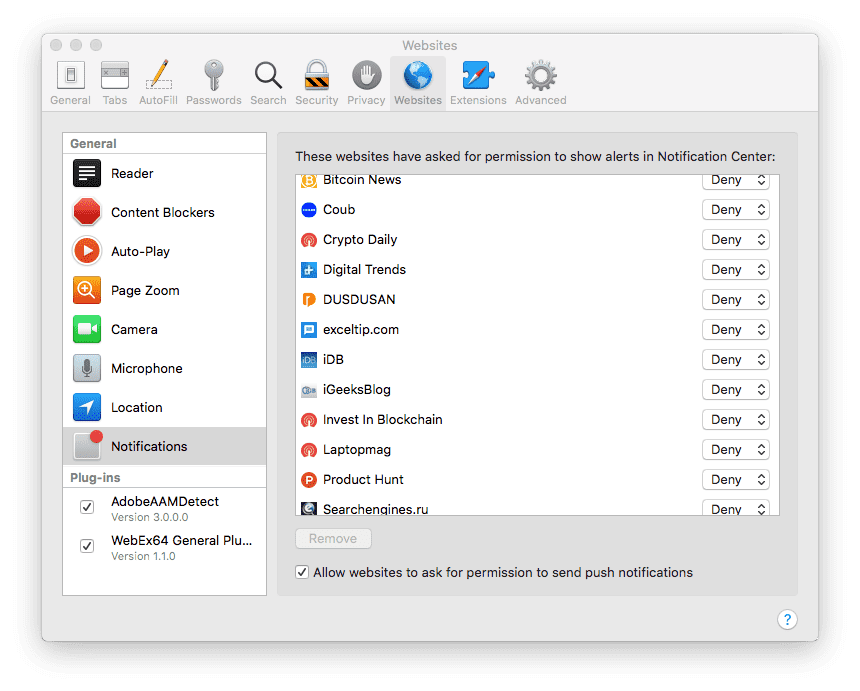Open the AutoFill pencil icon
Viewport: 860px width, 691px height.
tap(159, 75)
